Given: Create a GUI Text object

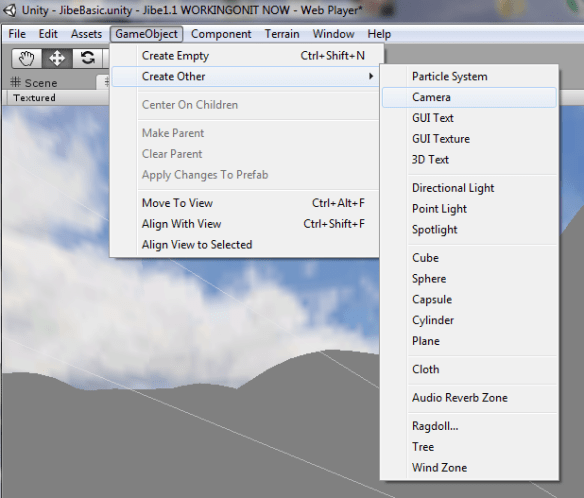Looking at the screenshot, I should pos(469,118).
